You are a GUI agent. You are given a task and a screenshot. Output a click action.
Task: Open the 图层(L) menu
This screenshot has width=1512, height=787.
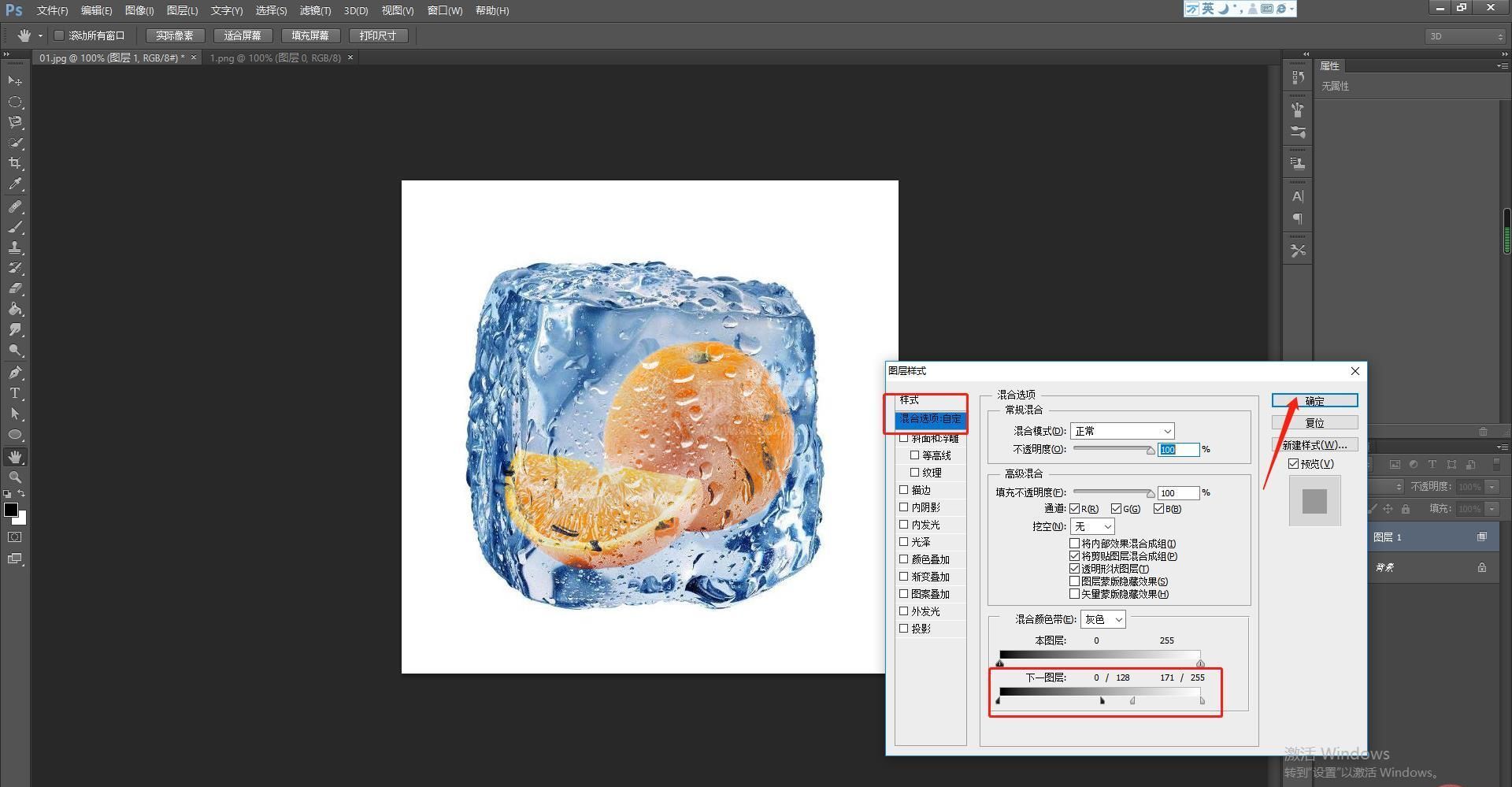182,10
